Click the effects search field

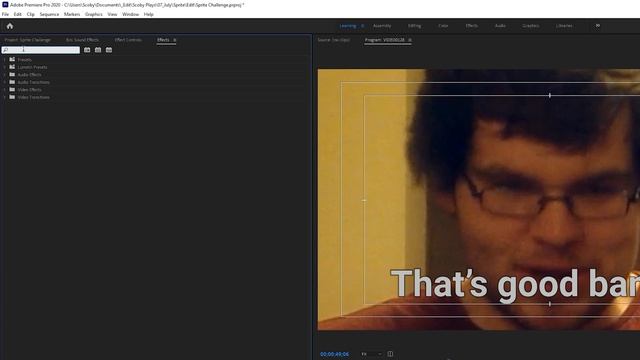pos(40,50)
